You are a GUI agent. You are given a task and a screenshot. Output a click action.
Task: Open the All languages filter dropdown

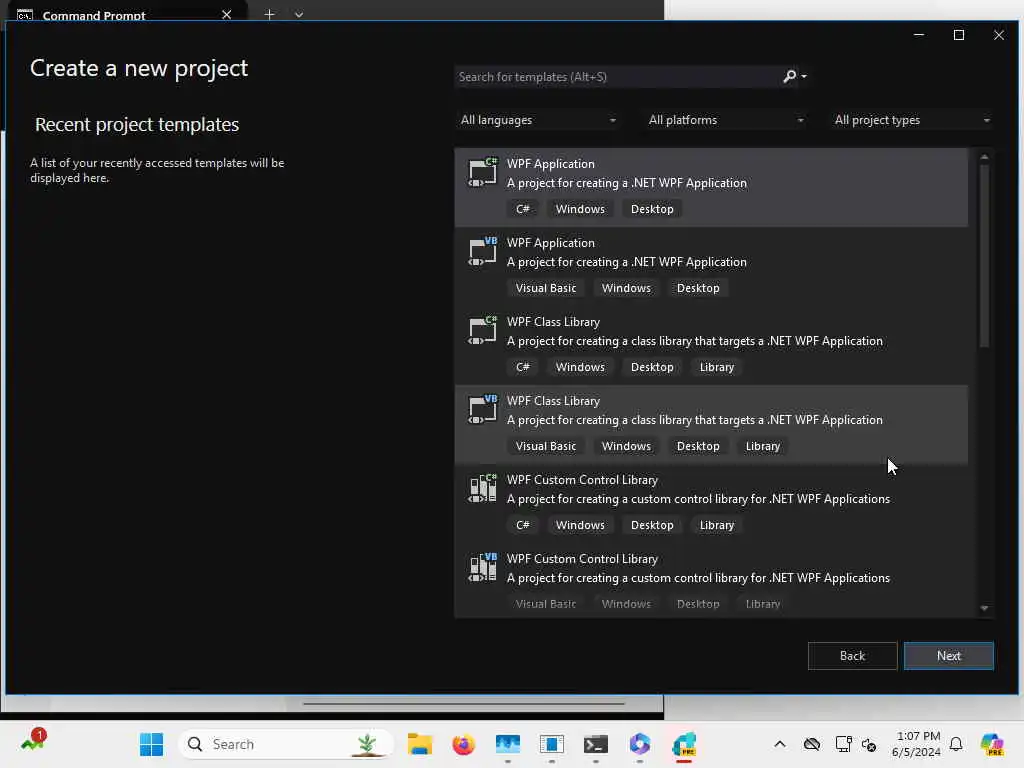(x=537, y=120)
